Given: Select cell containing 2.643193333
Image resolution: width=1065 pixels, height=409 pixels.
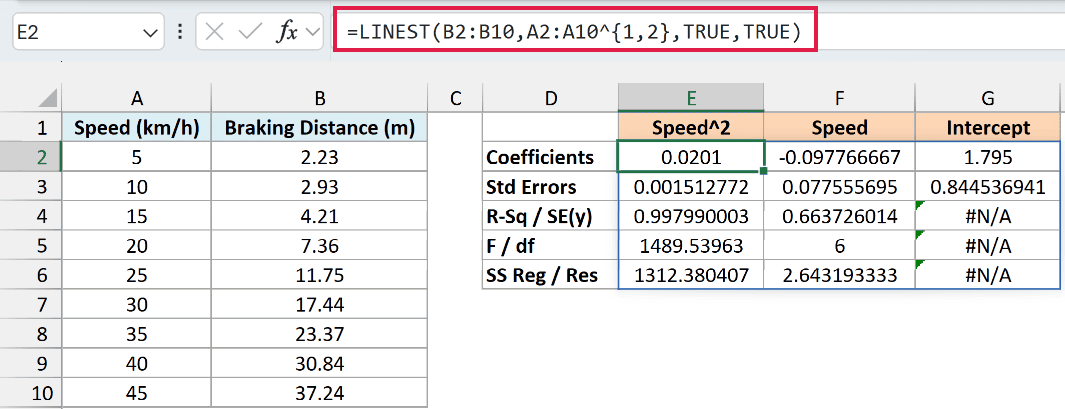Looking at the screenshot, I should tap(840, 275).
